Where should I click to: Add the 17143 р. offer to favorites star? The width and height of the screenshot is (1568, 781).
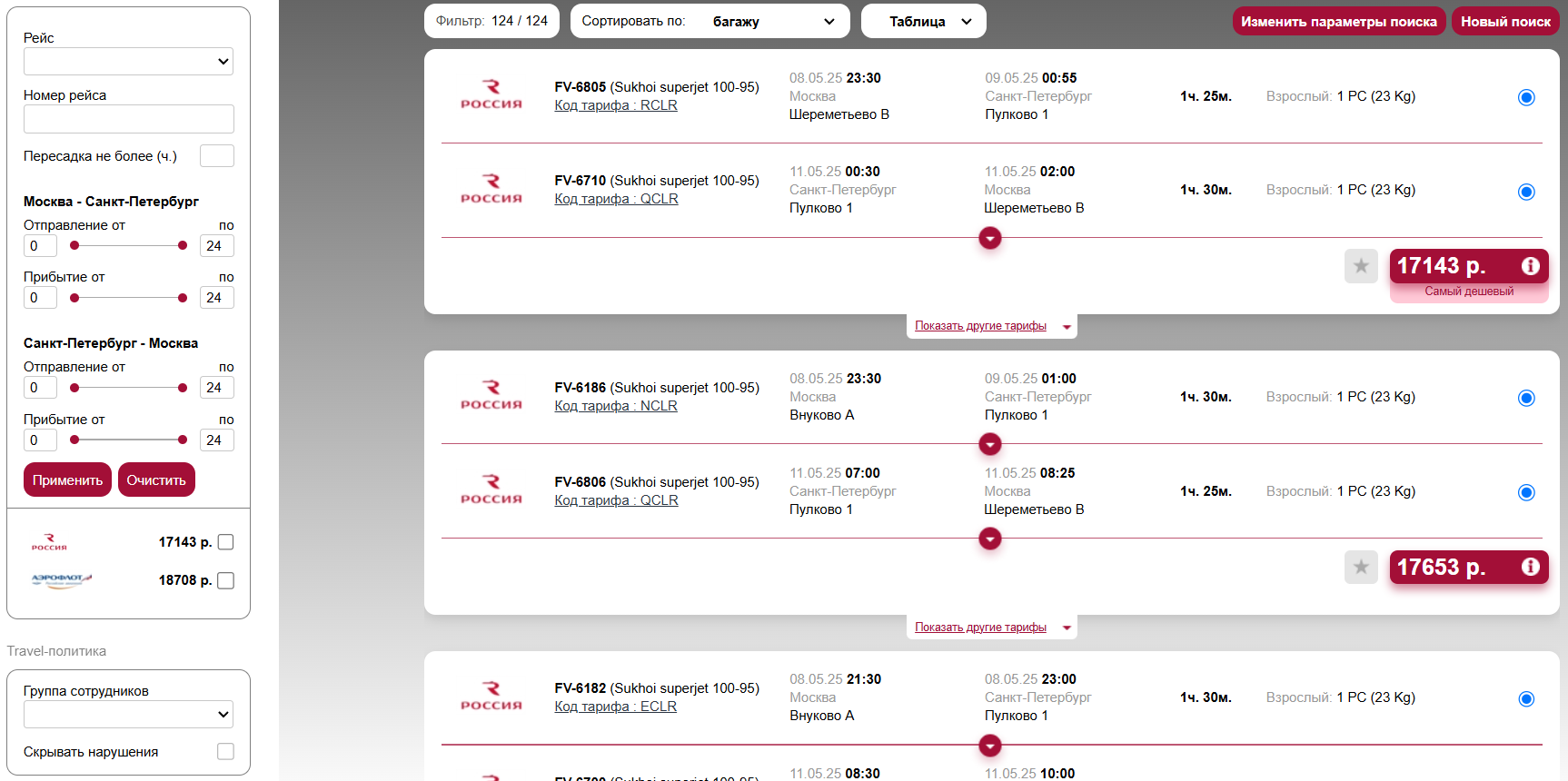click(x=1361, y=266)
